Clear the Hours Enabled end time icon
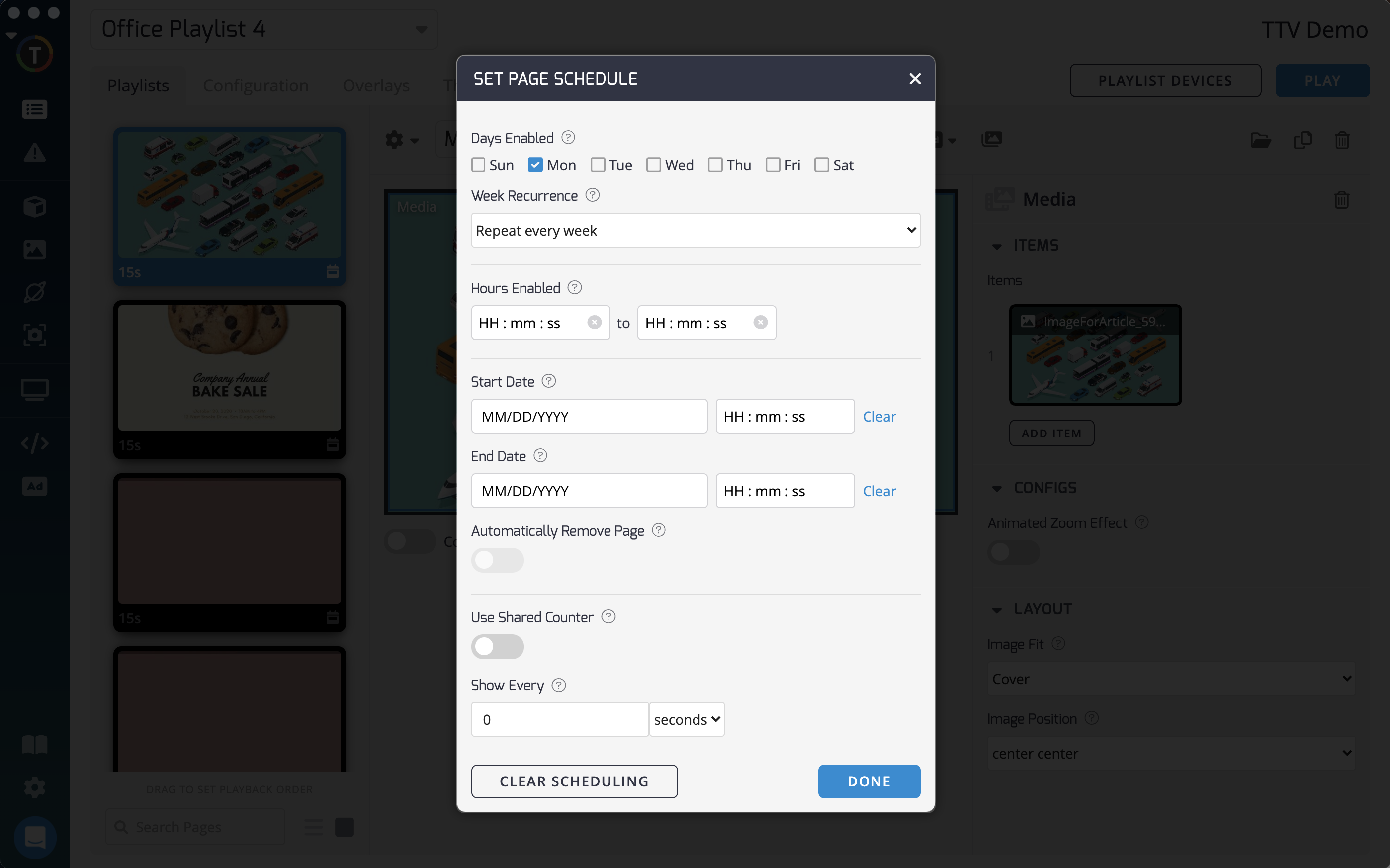 (760, 323)
